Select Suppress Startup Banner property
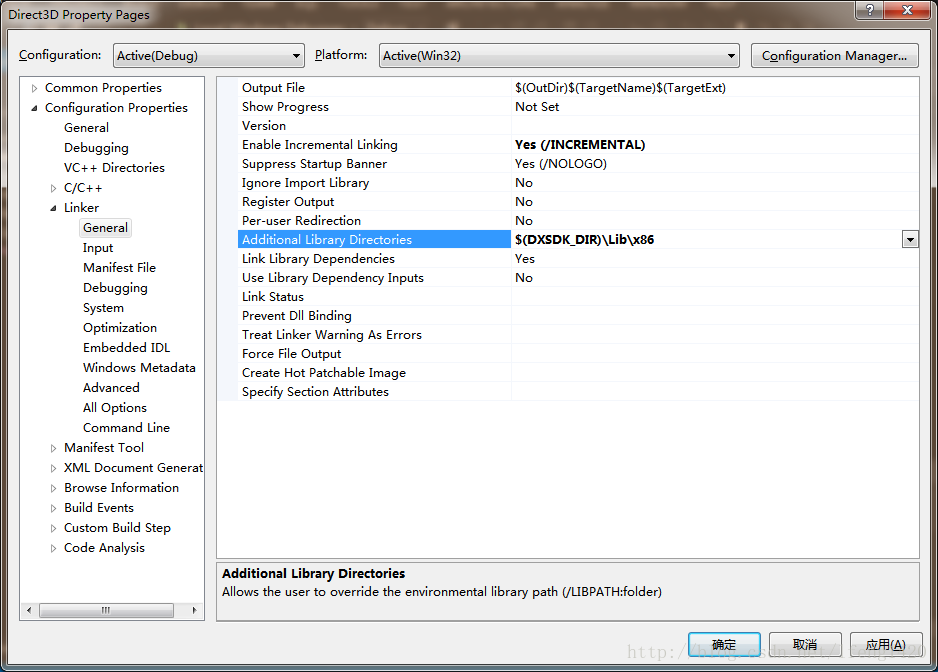This screenshot has width=938, height=672. click(374, 164)
